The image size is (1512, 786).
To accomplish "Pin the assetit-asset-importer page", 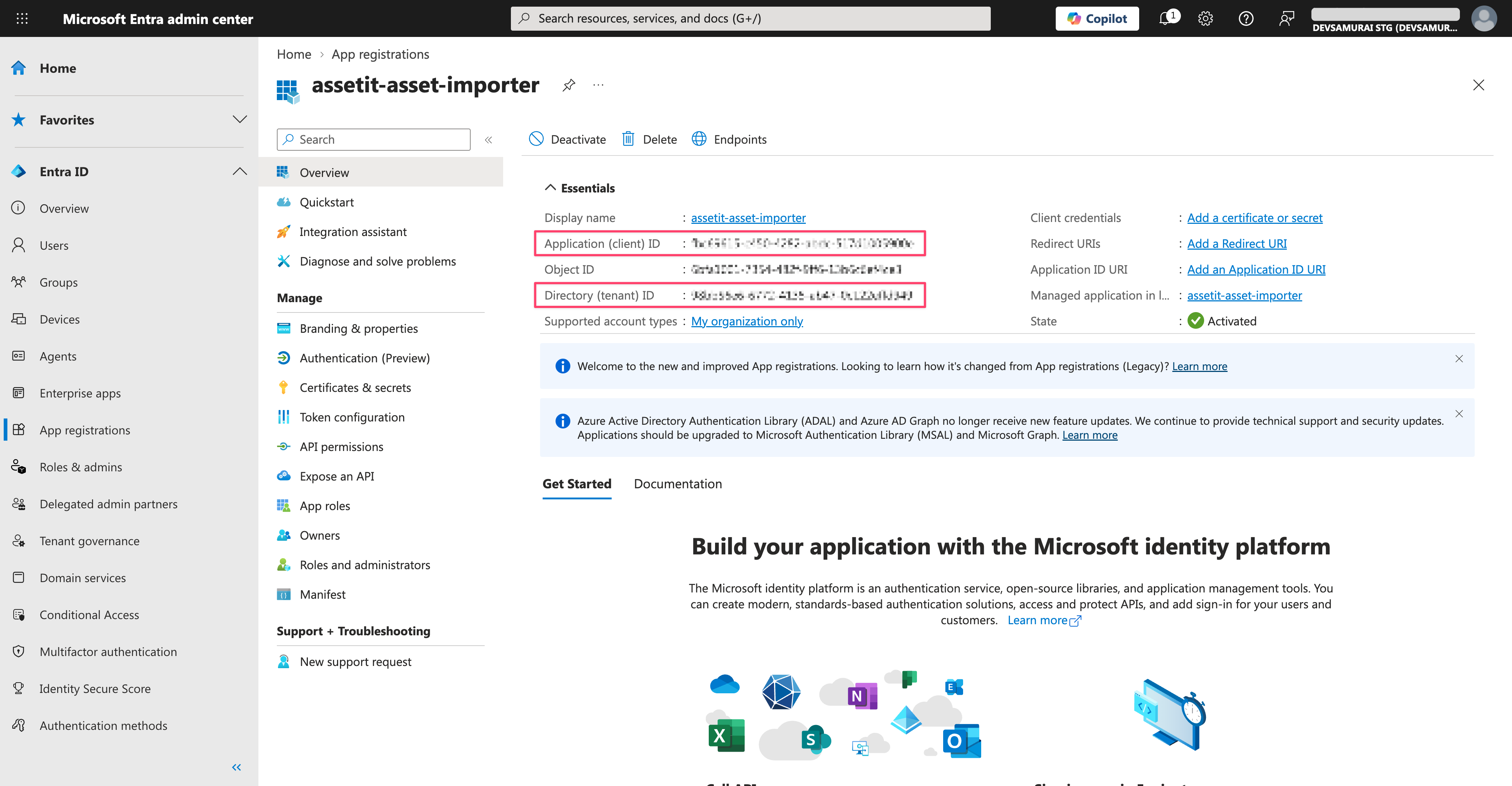I will 568,86.
